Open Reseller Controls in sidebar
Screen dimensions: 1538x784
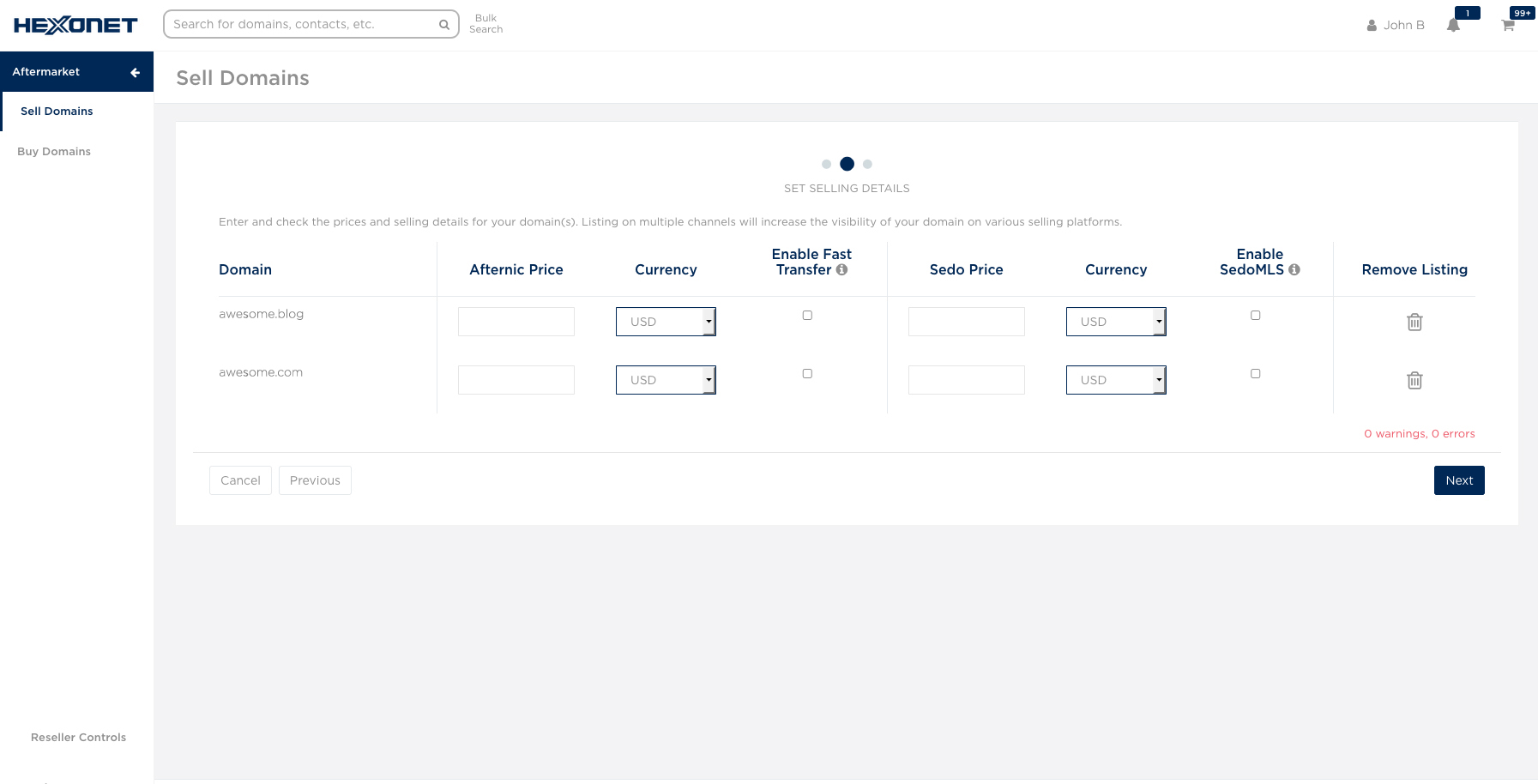click(78, 738)
